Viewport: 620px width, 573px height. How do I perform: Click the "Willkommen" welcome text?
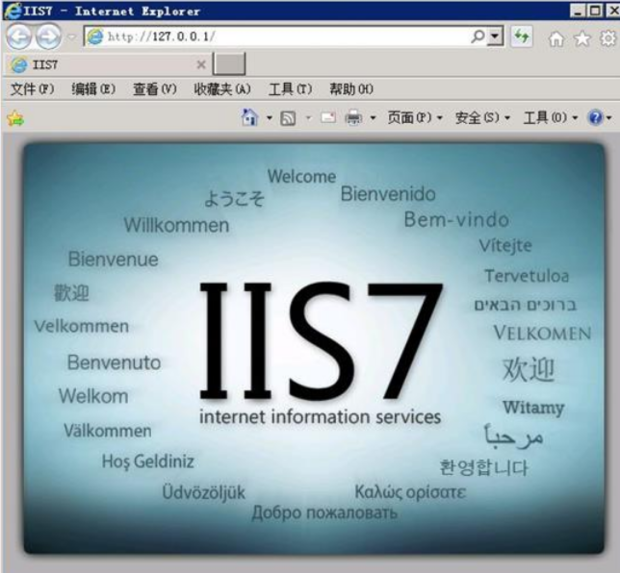coord(176,225)
